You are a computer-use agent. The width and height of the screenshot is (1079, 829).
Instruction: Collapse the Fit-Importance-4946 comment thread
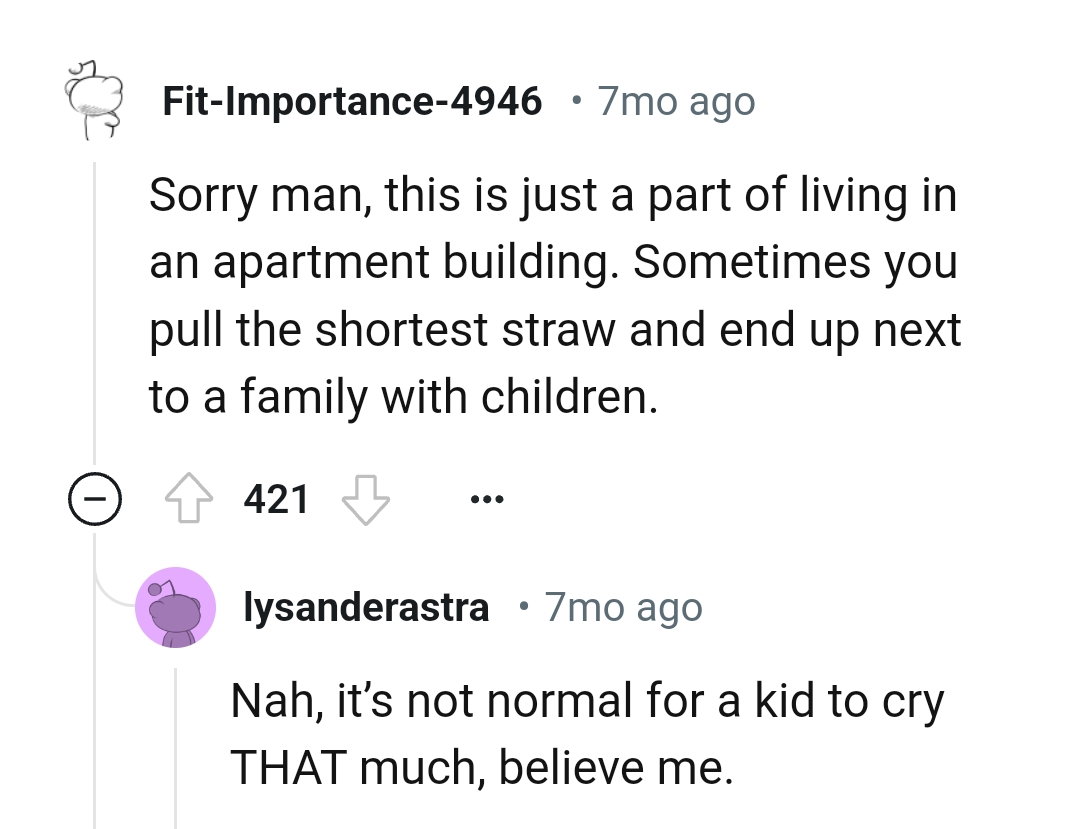(95, 498)
